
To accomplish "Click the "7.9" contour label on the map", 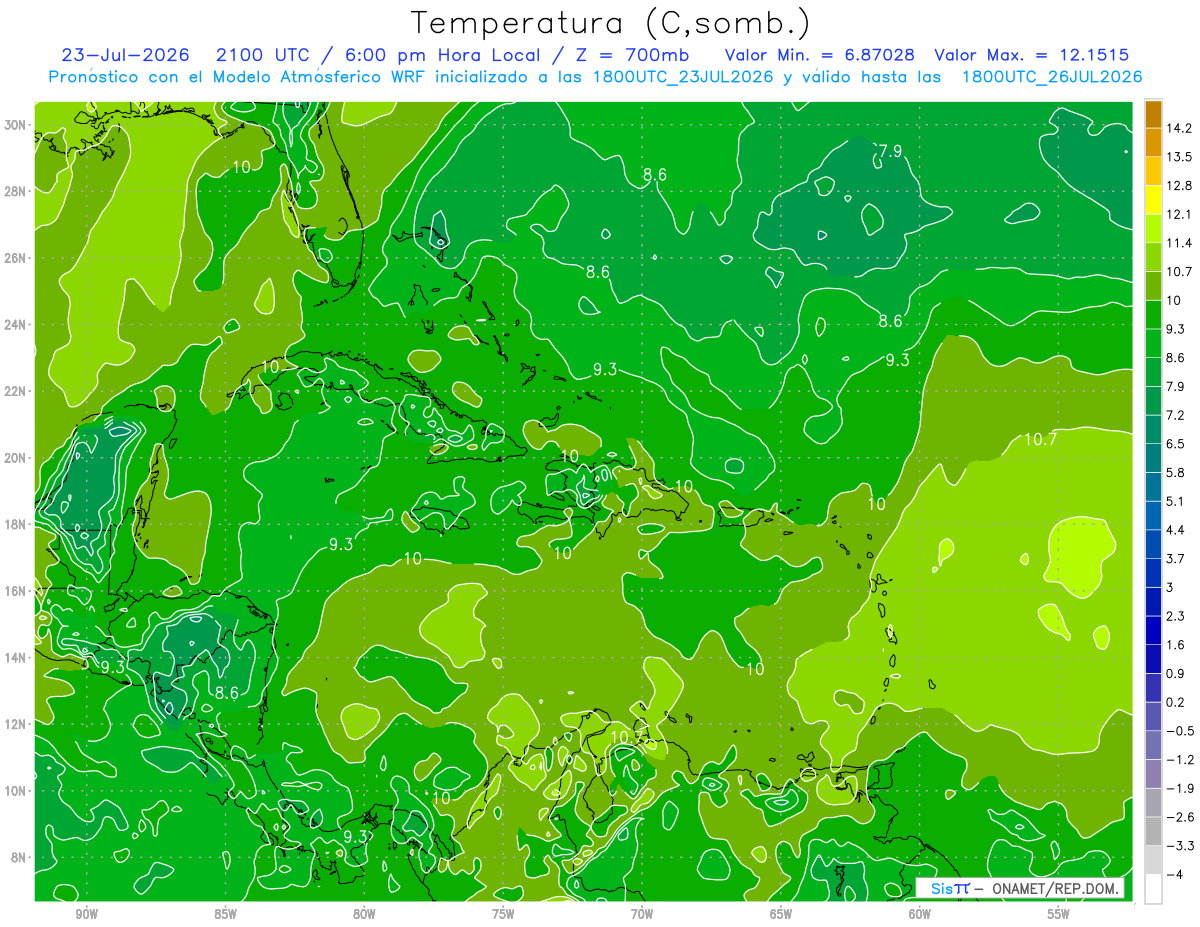I will (890, 151).
